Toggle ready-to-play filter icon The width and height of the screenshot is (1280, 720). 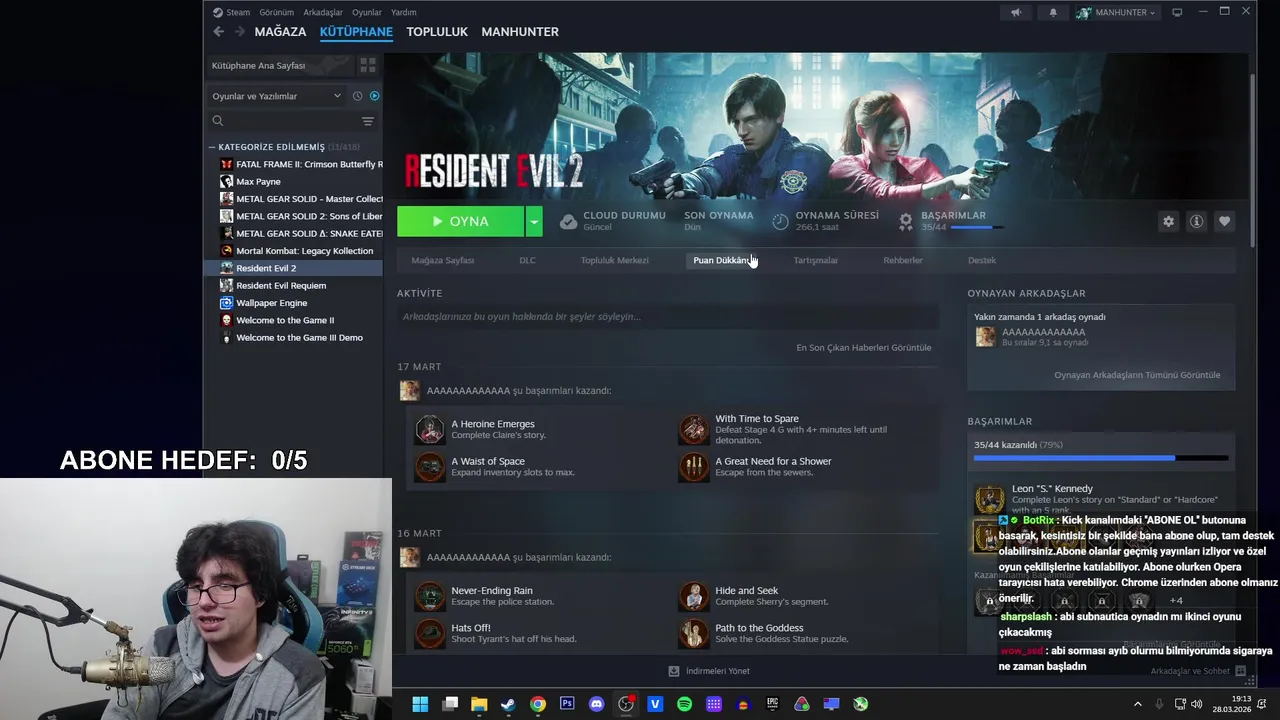374,96
